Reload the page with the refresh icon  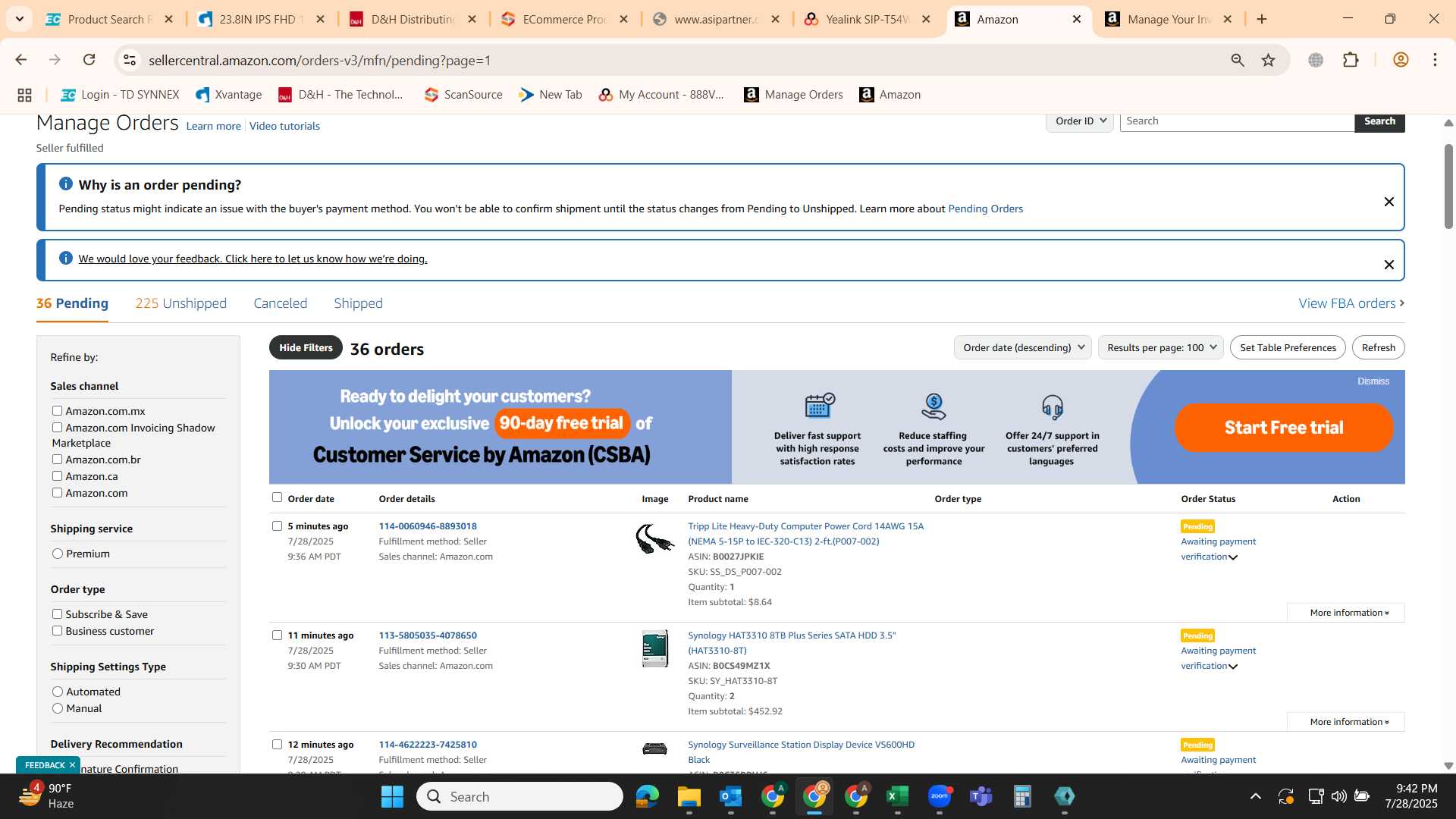89,60
